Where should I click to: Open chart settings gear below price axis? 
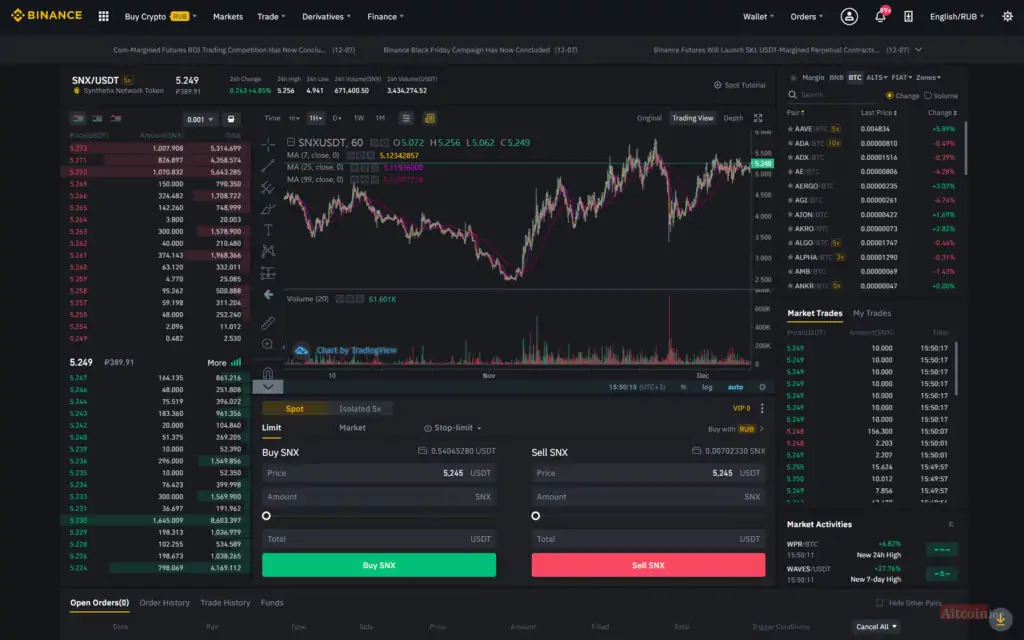point(762,387)
